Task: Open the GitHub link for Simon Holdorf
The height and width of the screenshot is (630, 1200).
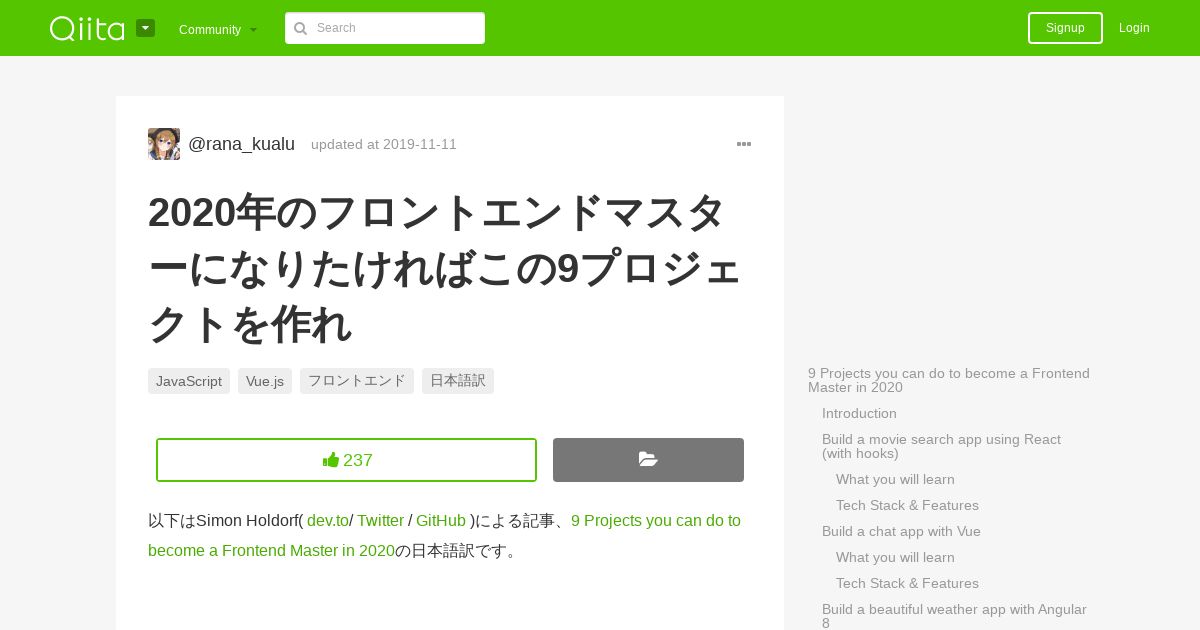Action: (x=441, y=521)
